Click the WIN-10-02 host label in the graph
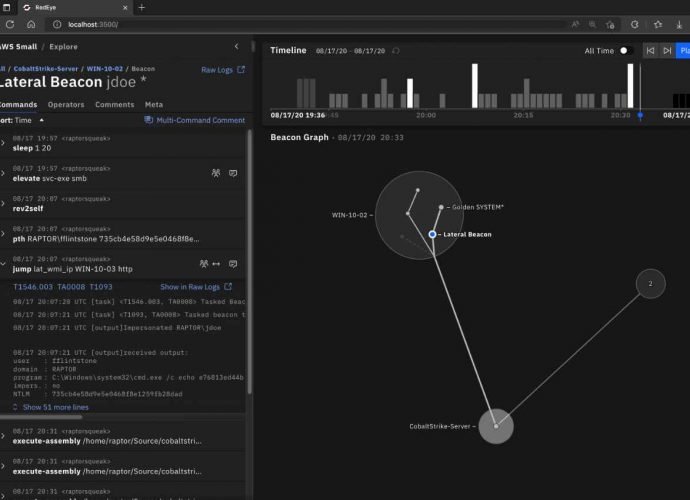Screen dimensions: 690x500 [349, 215]
